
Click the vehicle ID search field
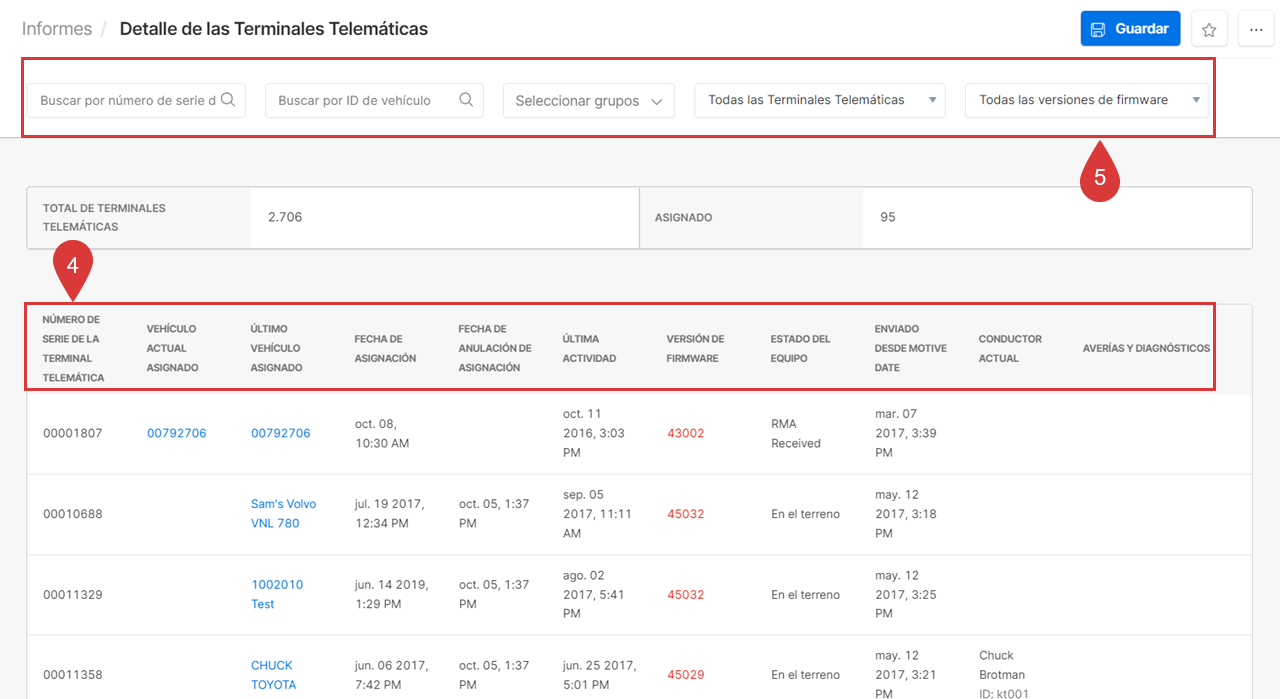tap(374, 100)
